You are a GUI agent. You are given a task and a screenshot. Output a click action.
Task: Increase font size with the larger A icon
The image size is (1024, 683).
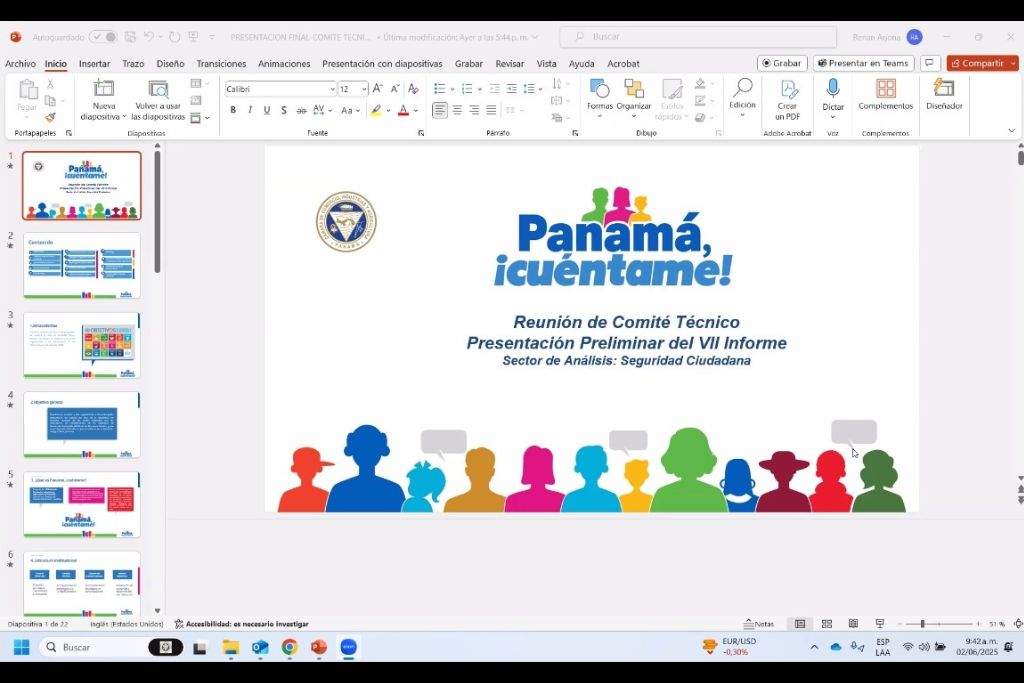377,89
